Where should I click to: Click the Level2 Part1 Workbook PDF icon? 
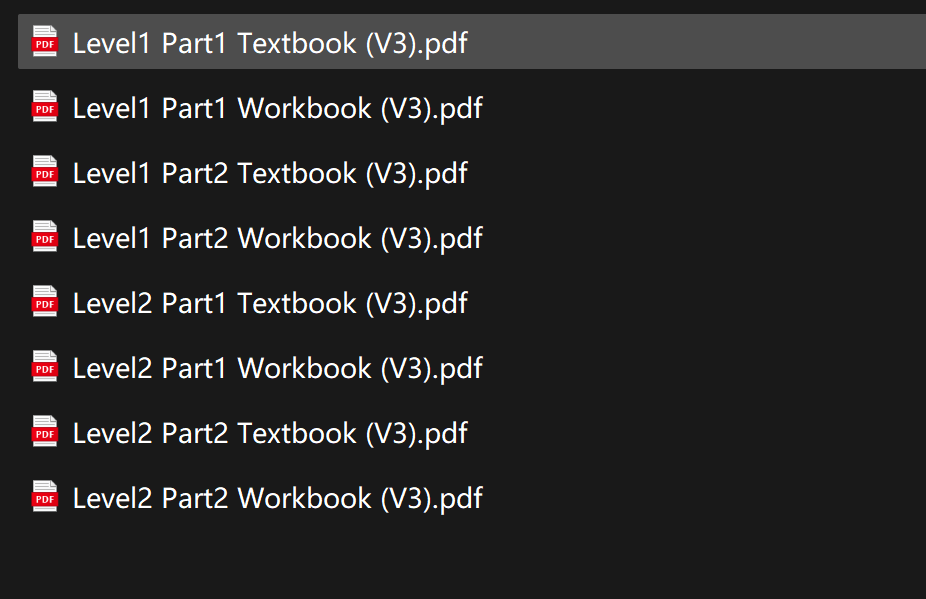click(x=44, y=367)
